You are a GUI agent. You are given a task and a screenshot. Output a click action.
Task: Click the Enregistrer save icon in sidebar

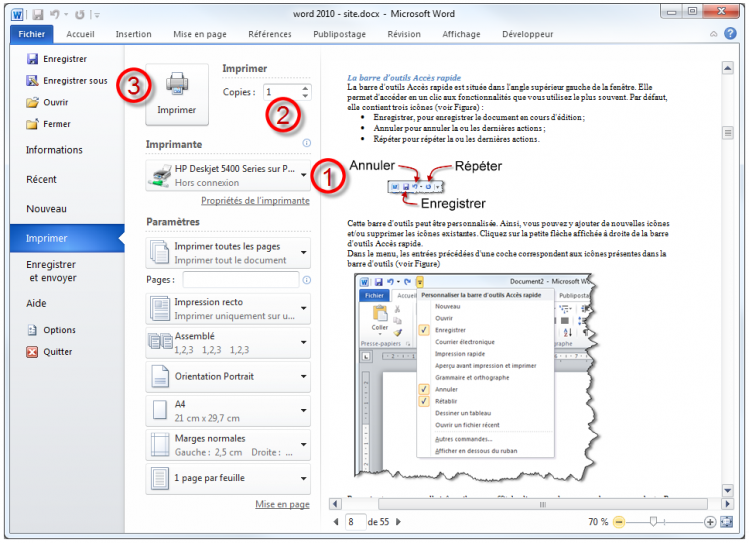point(33,59)
